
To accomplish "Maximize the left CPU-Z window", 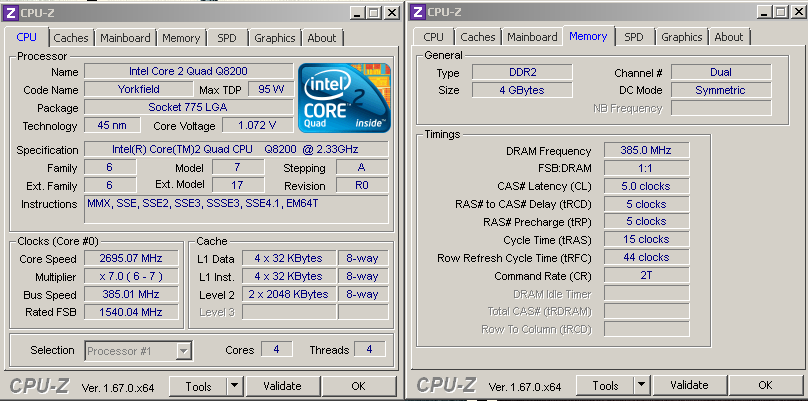I will 374,13.
